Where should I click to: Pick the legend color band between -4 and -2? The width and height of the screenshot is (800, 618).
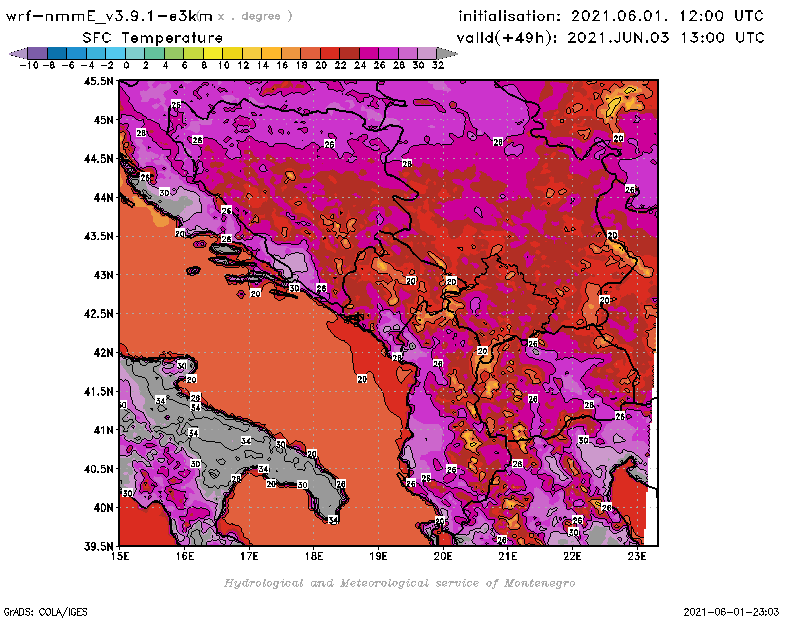tap(96, 53)
